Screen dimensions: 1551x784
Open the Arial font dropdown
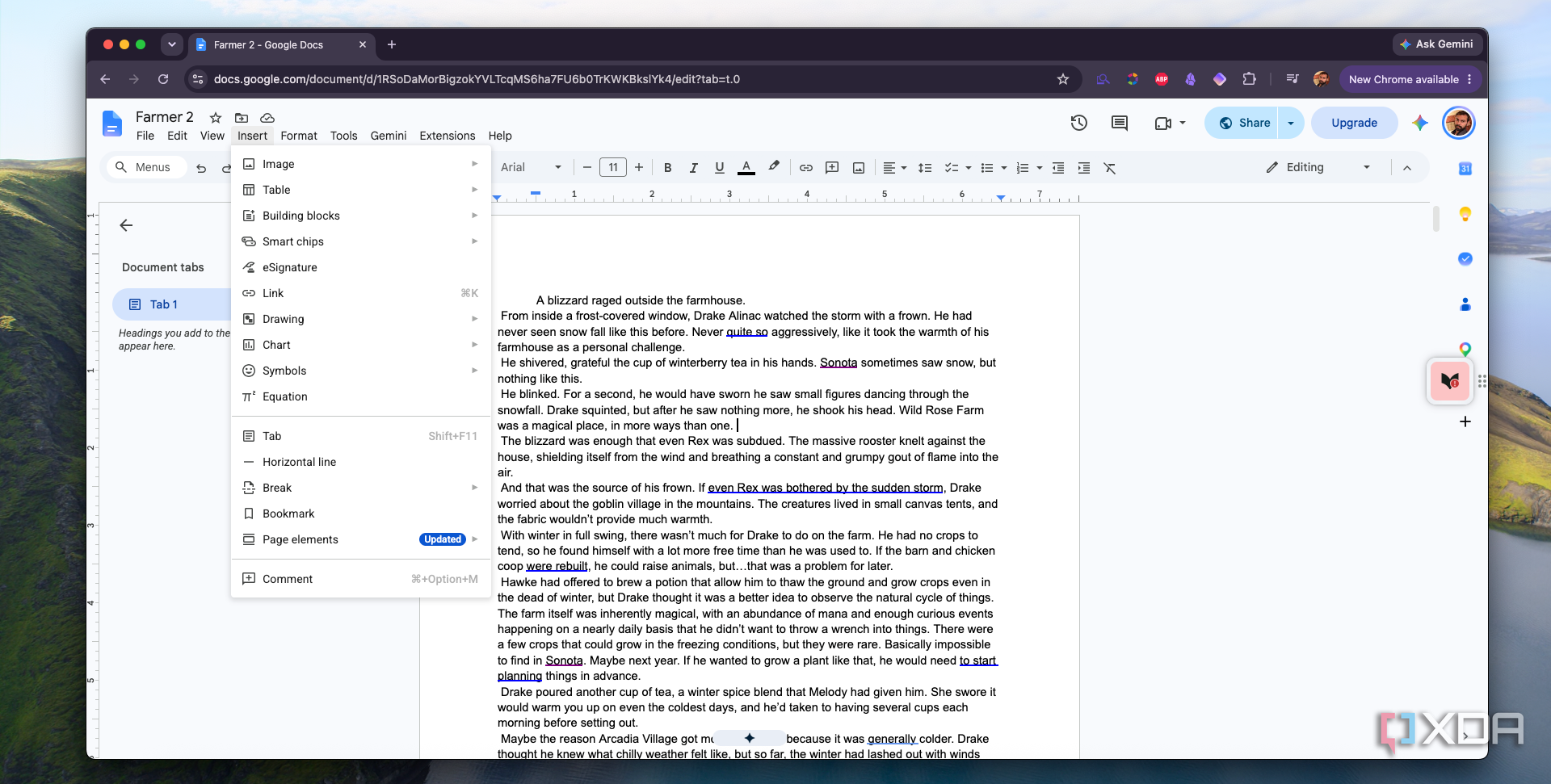[x=531, y=167]
